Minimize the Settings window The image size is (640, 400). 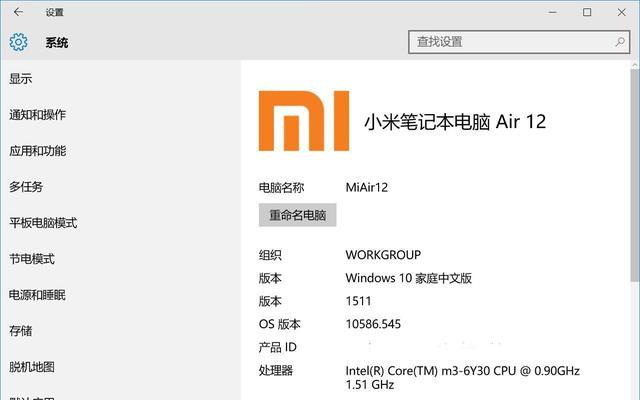pos(553,12)
